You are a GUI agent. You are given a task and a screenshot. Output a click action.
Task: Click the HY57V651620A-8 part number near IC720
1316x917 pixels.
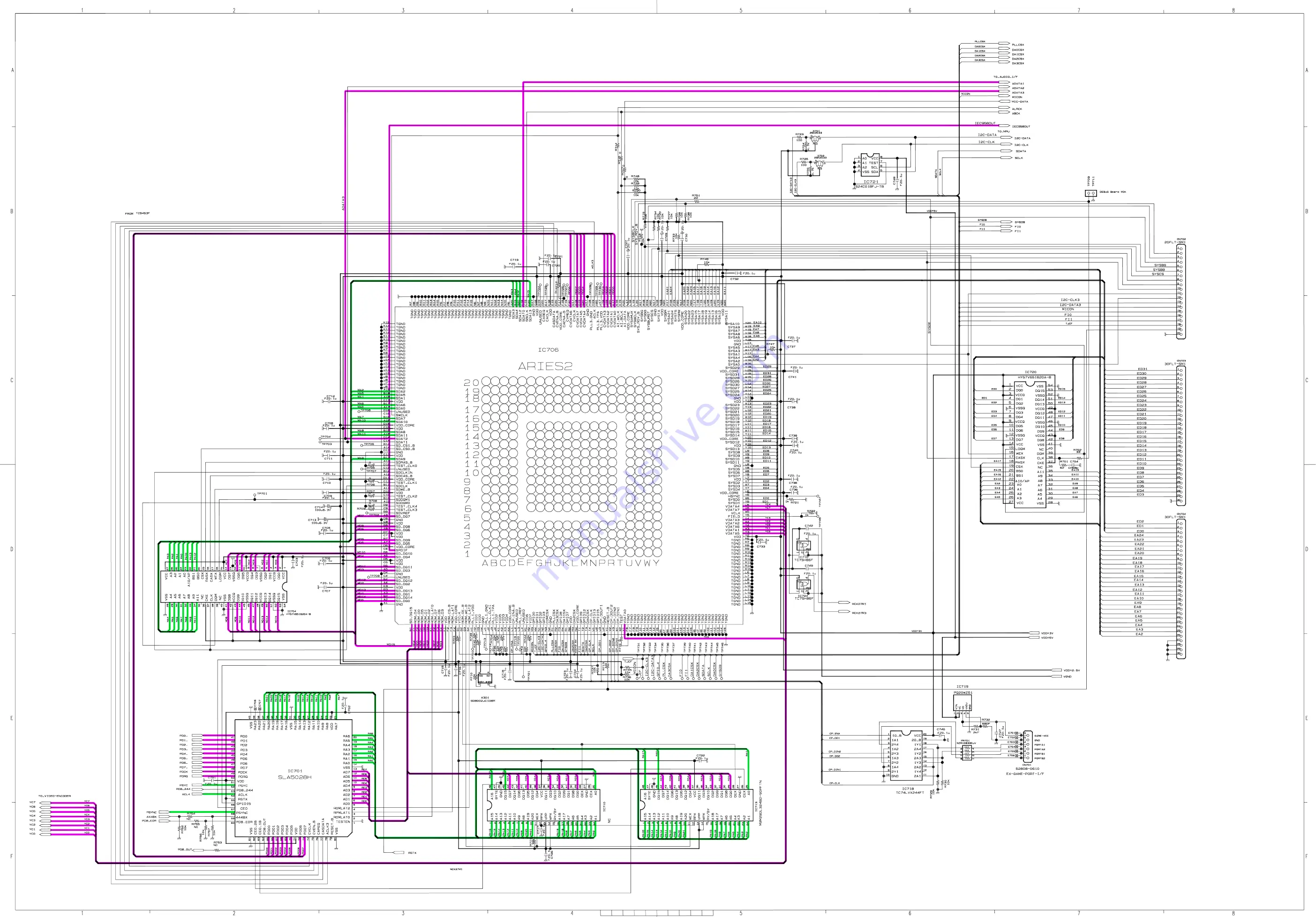[1035, 377]
